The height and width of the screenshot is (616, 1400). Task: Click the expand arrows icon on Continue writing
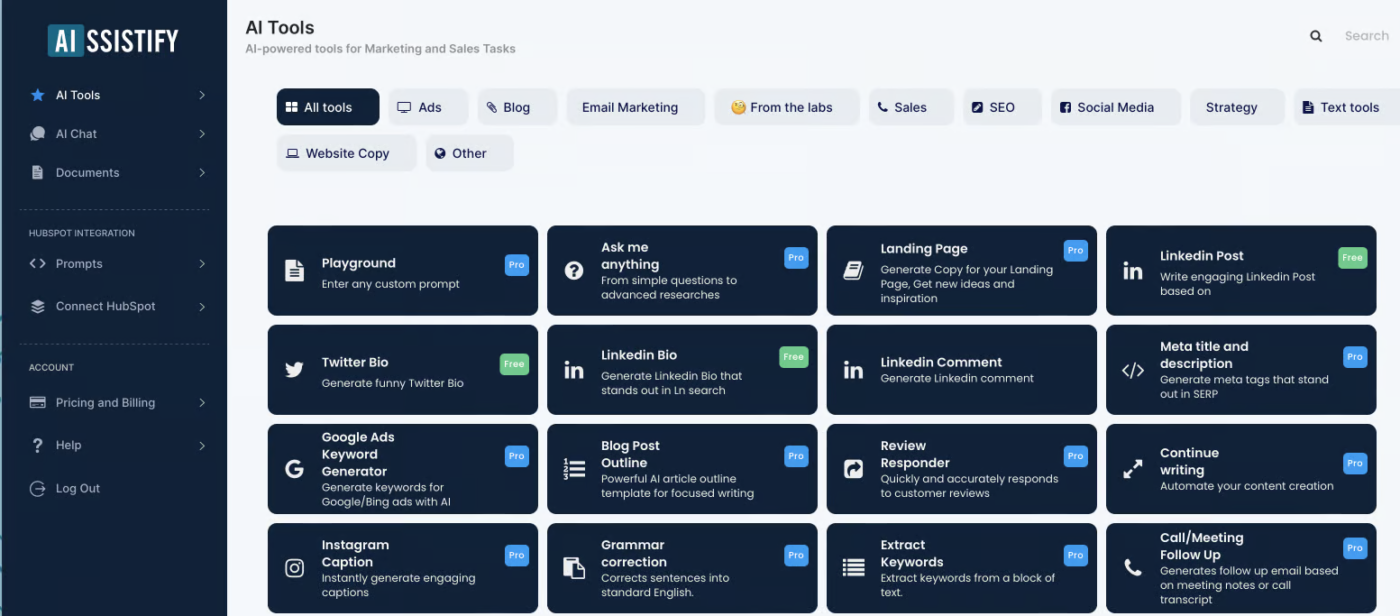[x=1132, y=469]
